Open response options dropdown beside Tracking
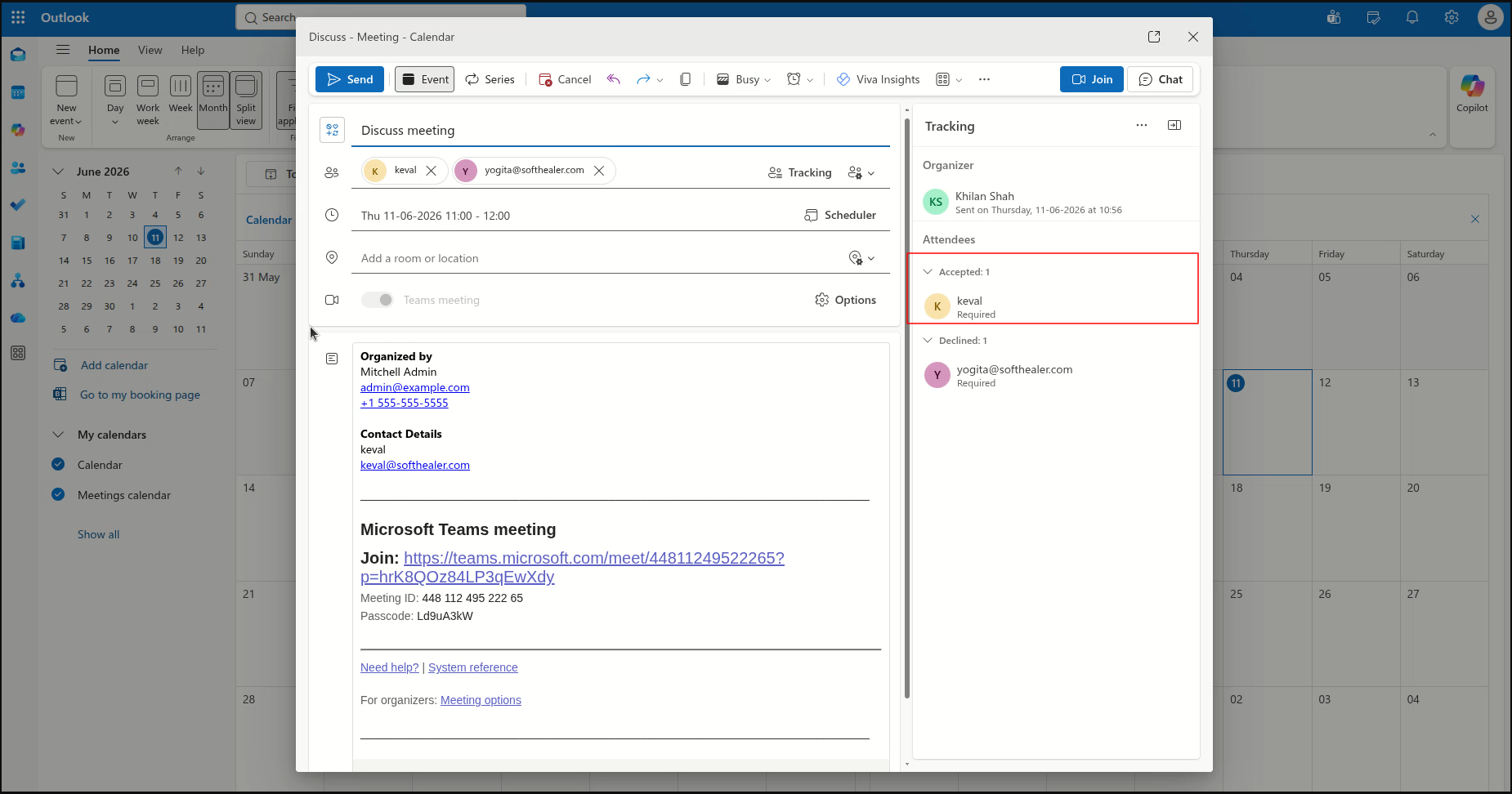1512x794 pixels. coord(861,172)
